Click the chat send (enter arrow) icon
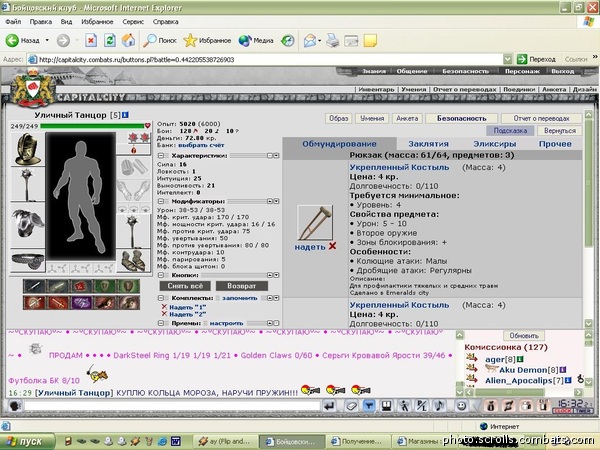This screenshot has width=600, height=450. click(330, 406)
